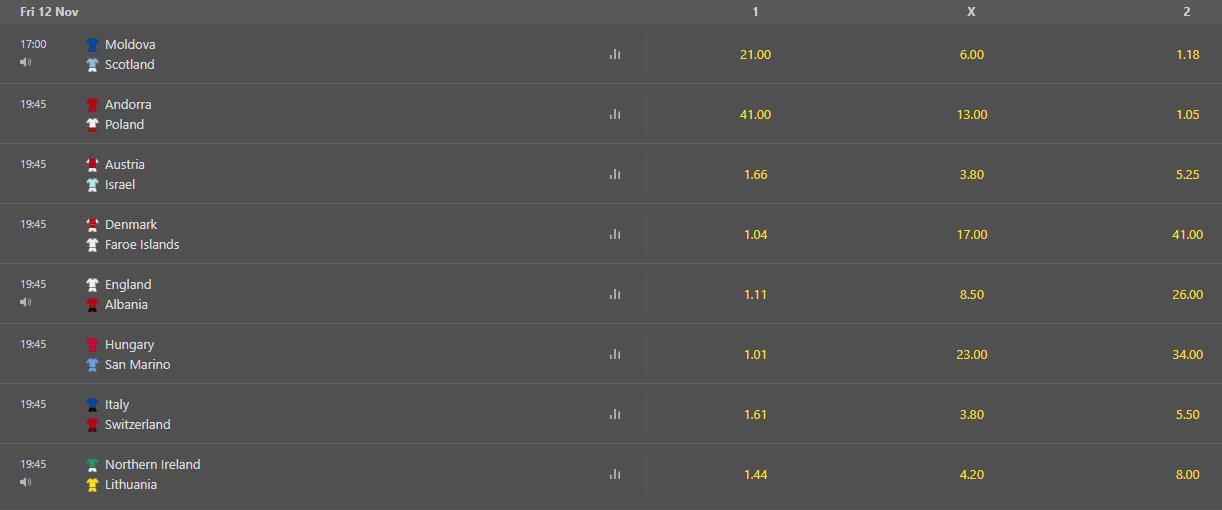The width and height of the screenshot is (1222, 510).
Task: Select draw odds 4.20 for Northern Ireland match
Action: (x=971, y=474)
